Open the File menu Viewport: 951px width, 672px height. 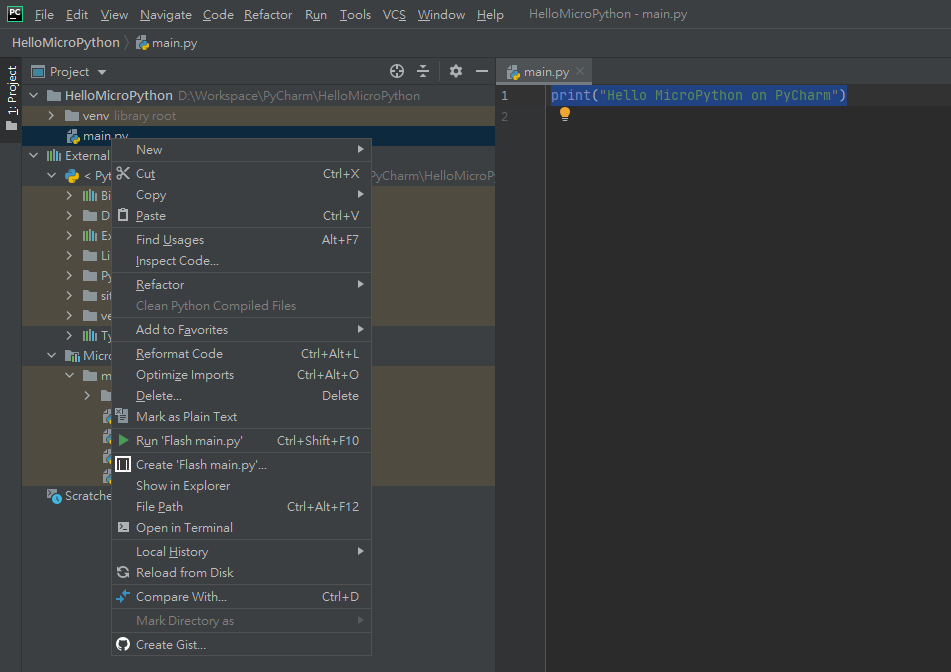pyautogui.click(x=44, y=15)
